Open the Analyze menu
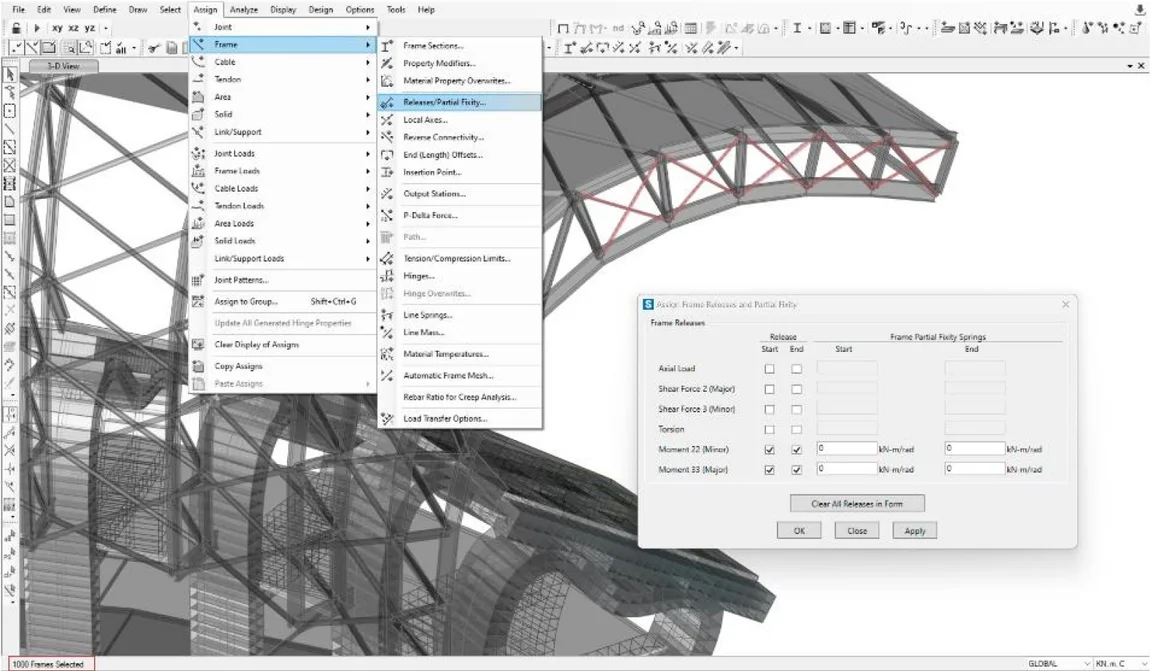1150x671 pixels. tap(243, 10)
